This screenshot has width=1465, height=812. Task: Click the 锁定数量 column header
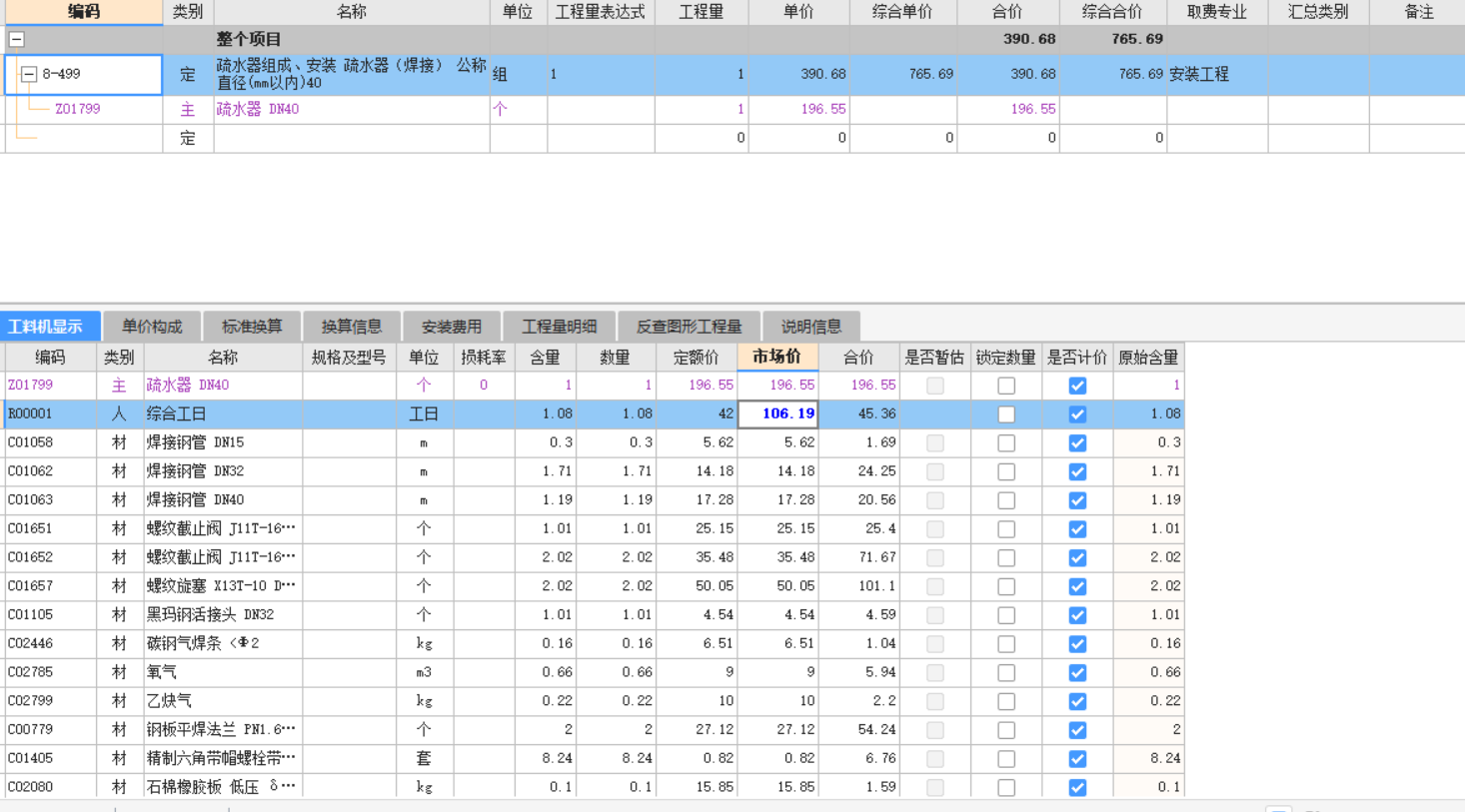pos(1006,357)
